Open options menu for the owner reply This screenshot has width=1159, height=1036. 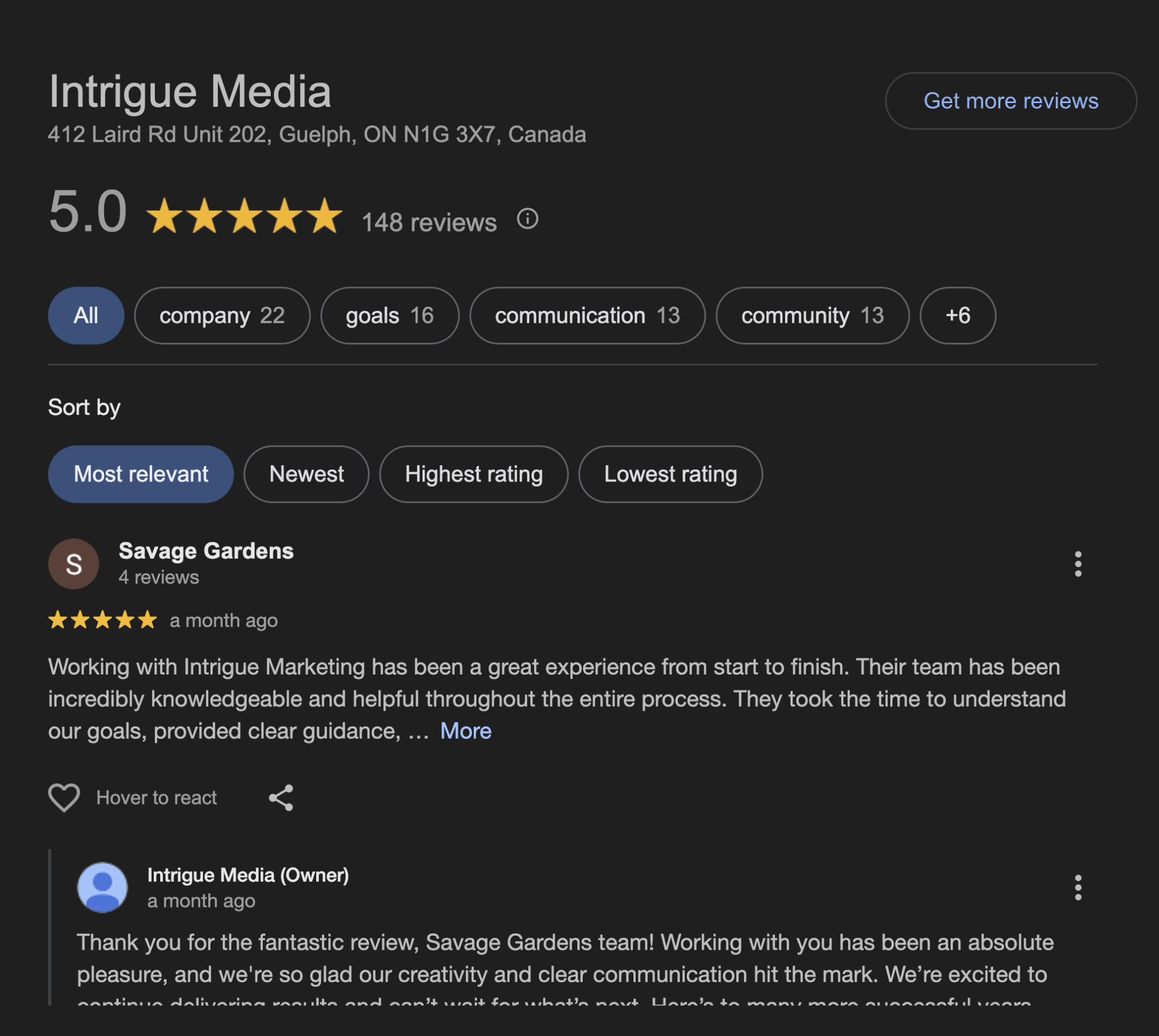click(x=1078, y=888)
